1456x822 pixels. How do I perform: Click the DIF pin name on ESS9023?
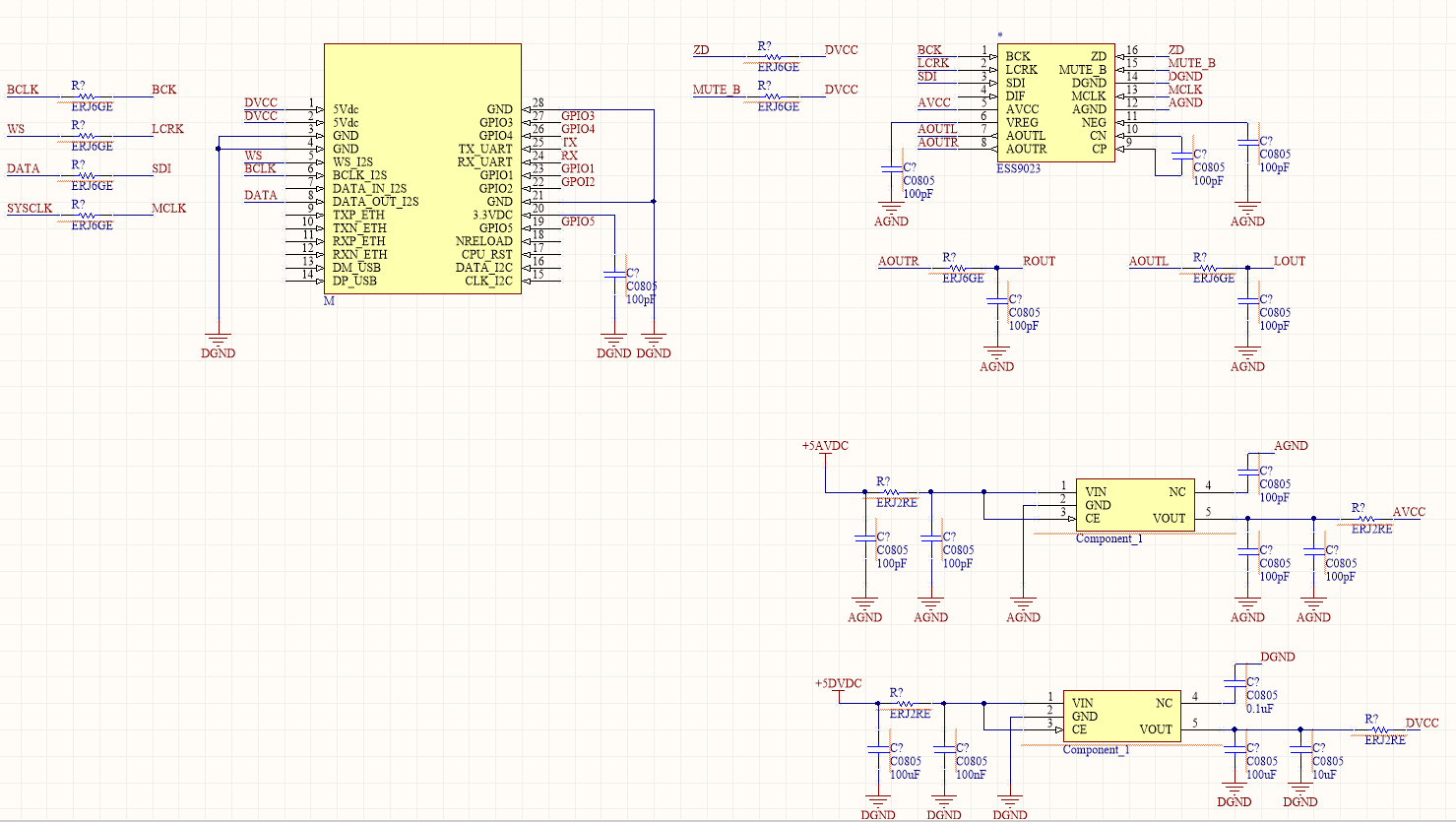tap(1015, 96)
